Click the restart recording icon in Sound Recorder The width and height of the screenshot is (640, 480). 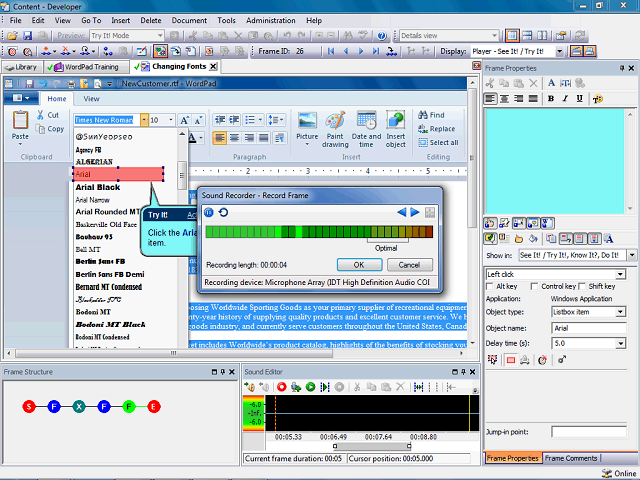(x=223, y=213)
